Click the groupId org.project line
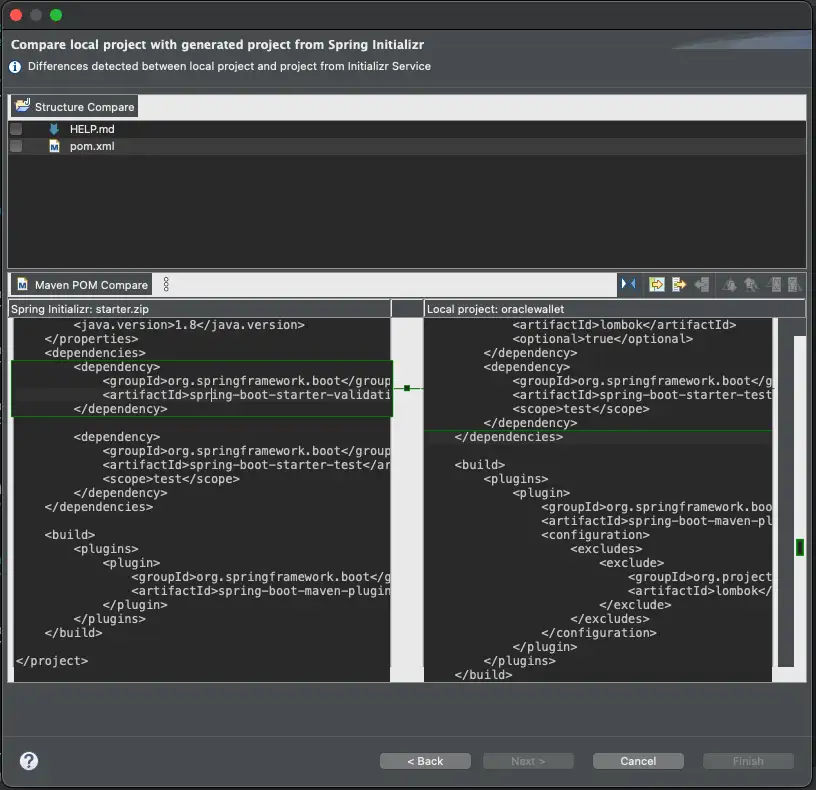The width and height of the screenshot is (816, 790). (699, 577)
